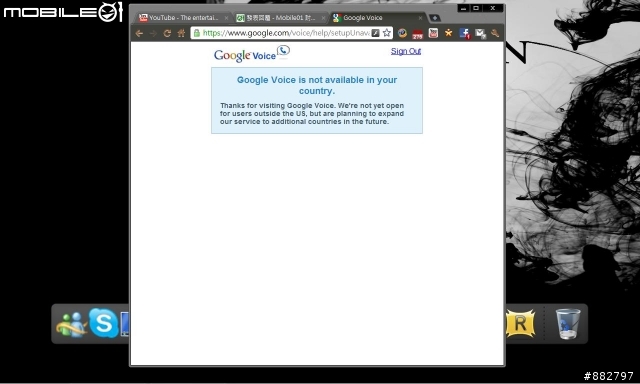Viewport: 640px width, 384px height.
Task: Click the Sign Out link
Action: click(406, 51)
